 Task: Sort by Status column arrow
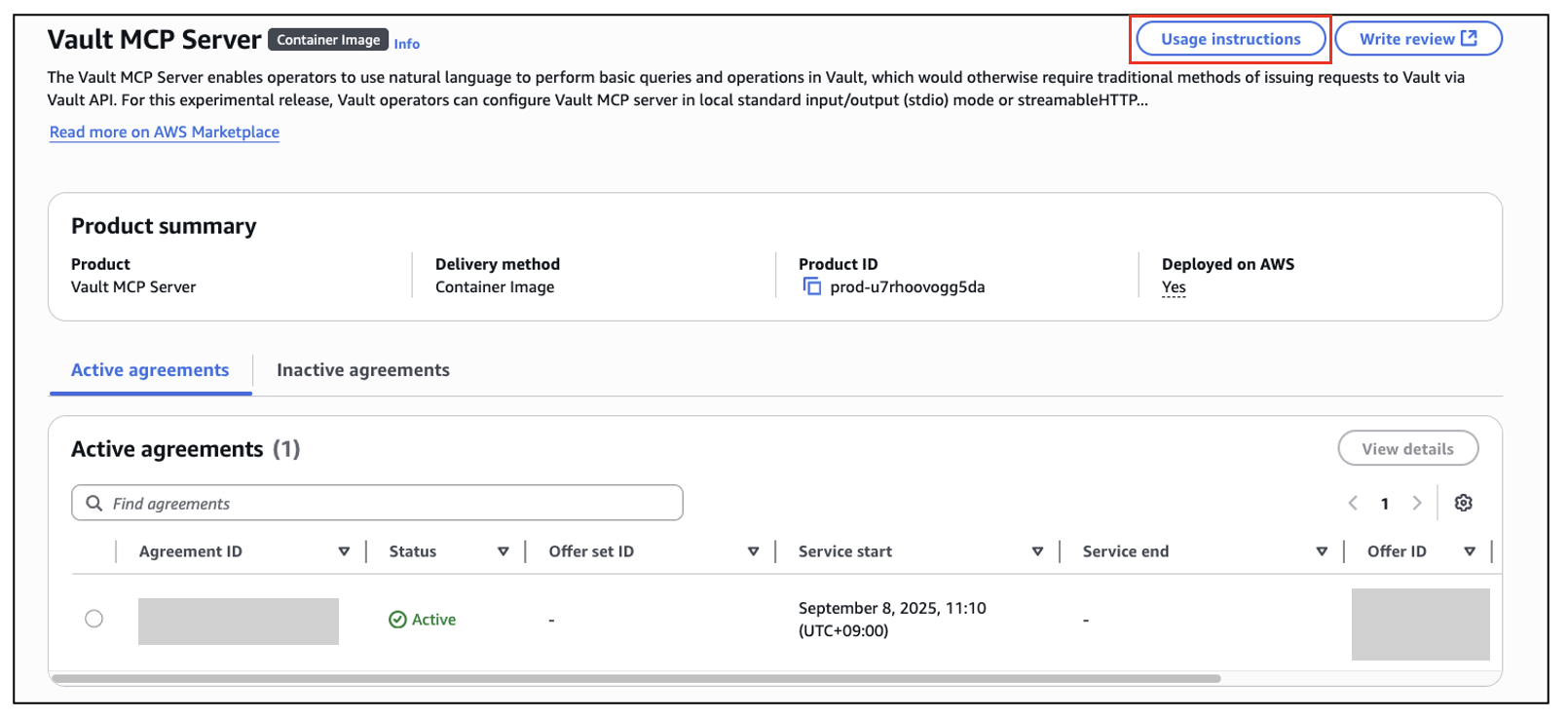click(503, 551)
